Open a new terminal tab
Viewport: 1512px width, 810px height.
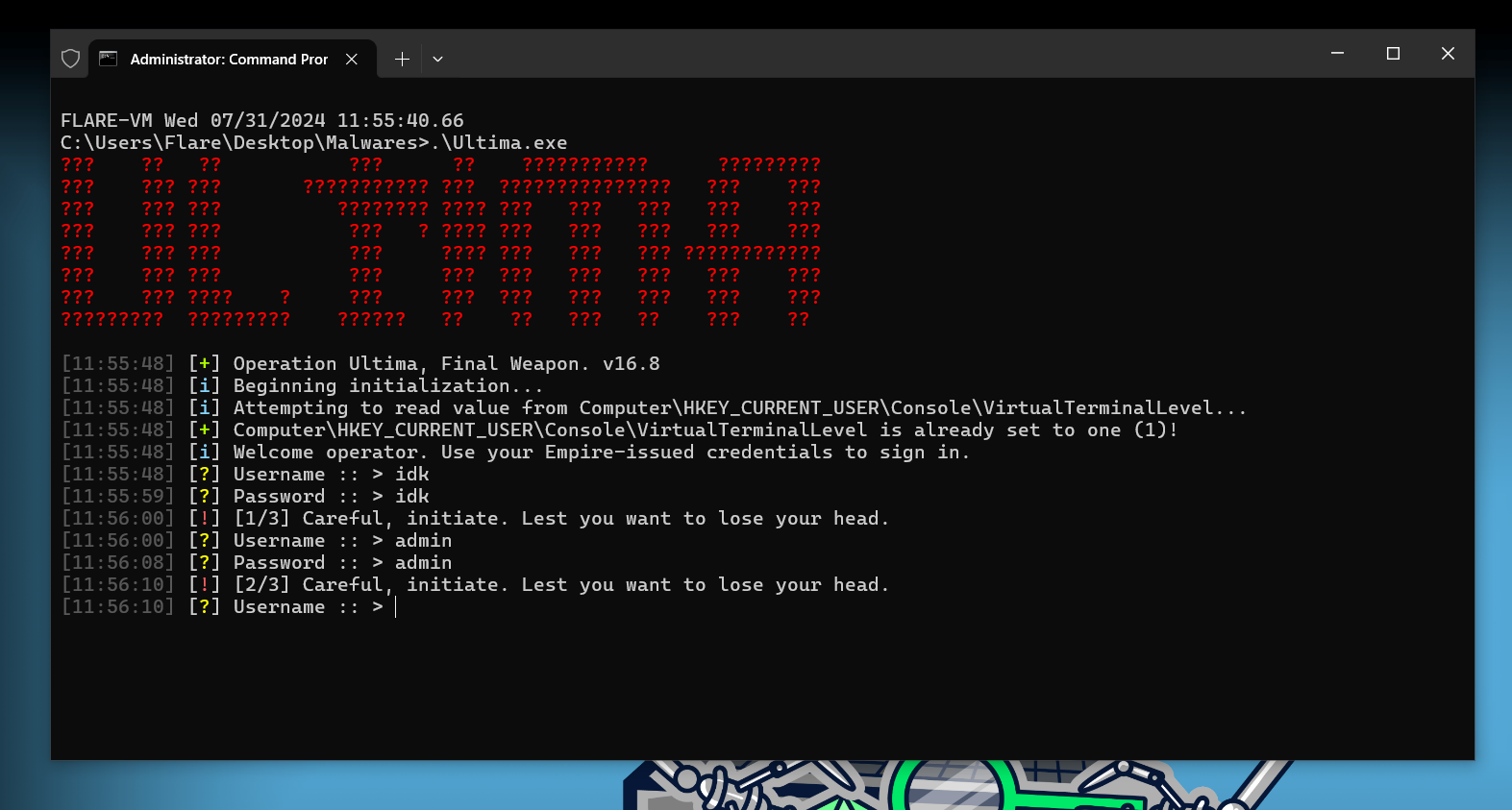click(402, 59)
